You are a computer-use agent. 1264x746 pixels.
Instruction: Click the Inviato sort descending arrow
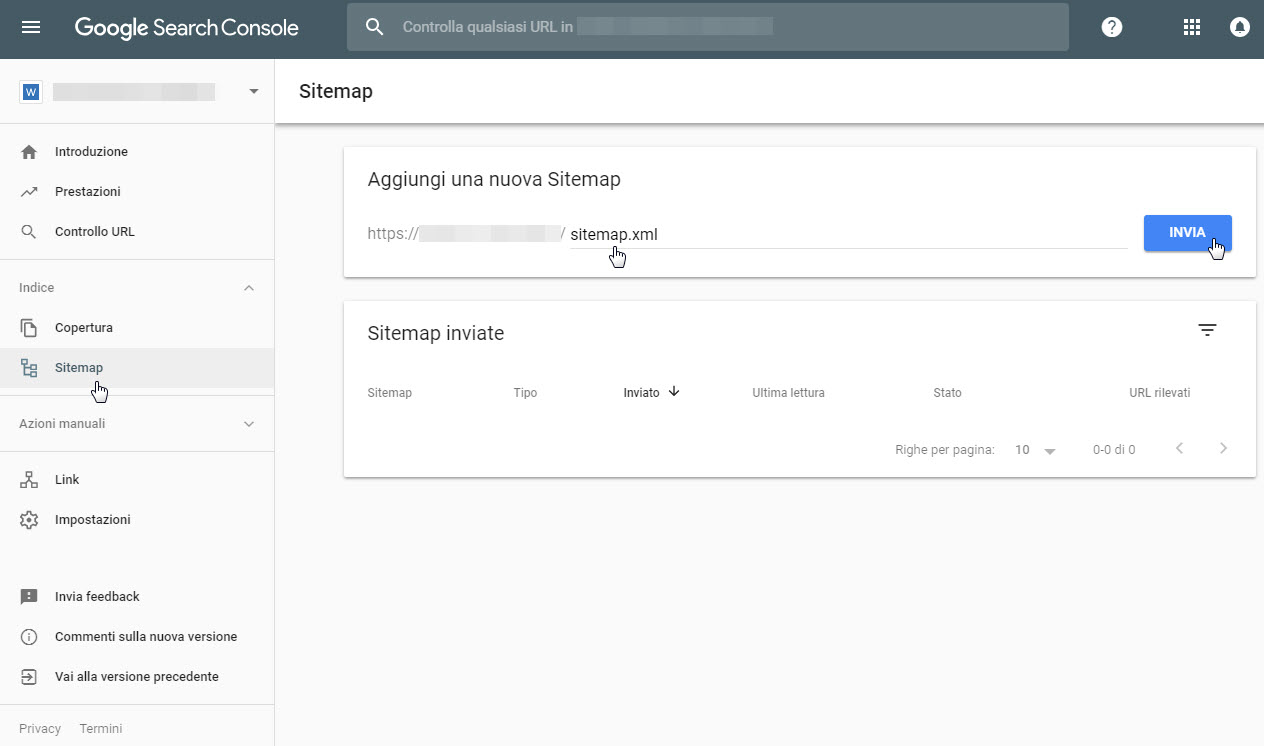pyautogui.click(x=674, y=392)
